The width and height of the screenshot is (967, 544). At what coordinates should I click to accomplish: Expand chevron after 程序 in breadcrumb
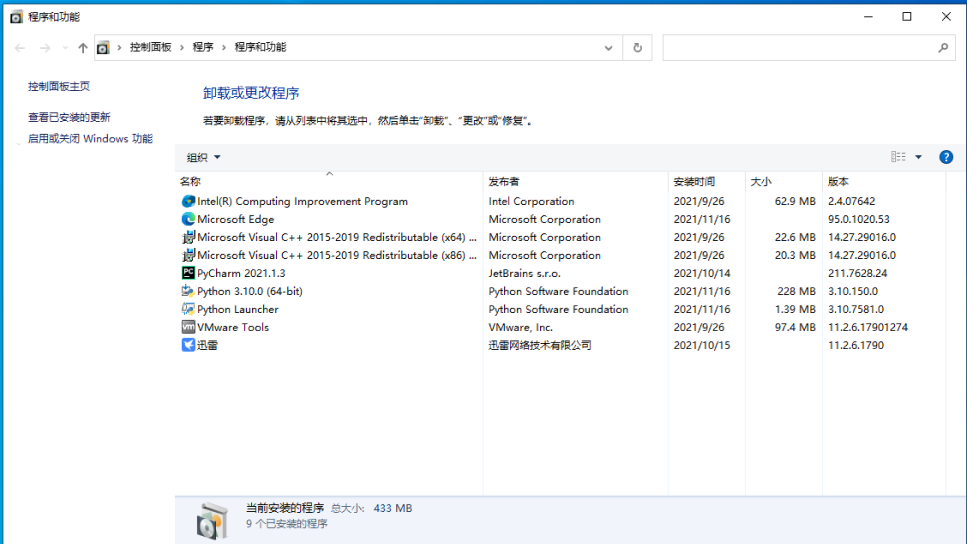coord(223,47)
